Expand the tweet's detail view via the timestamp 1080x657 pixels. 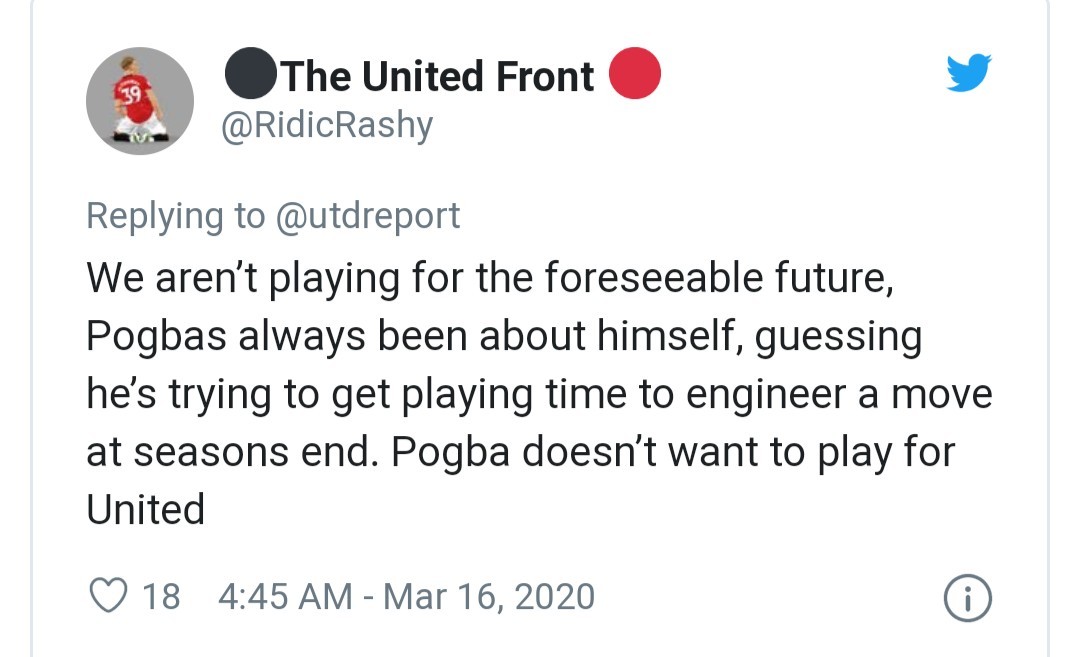tap(405, 594)
